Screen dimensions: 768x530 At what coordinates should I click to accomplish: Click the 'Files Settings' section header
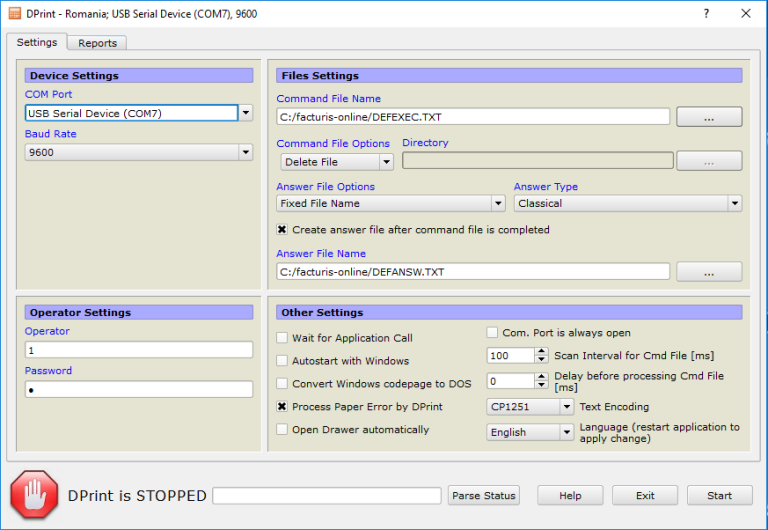(509, 75)
